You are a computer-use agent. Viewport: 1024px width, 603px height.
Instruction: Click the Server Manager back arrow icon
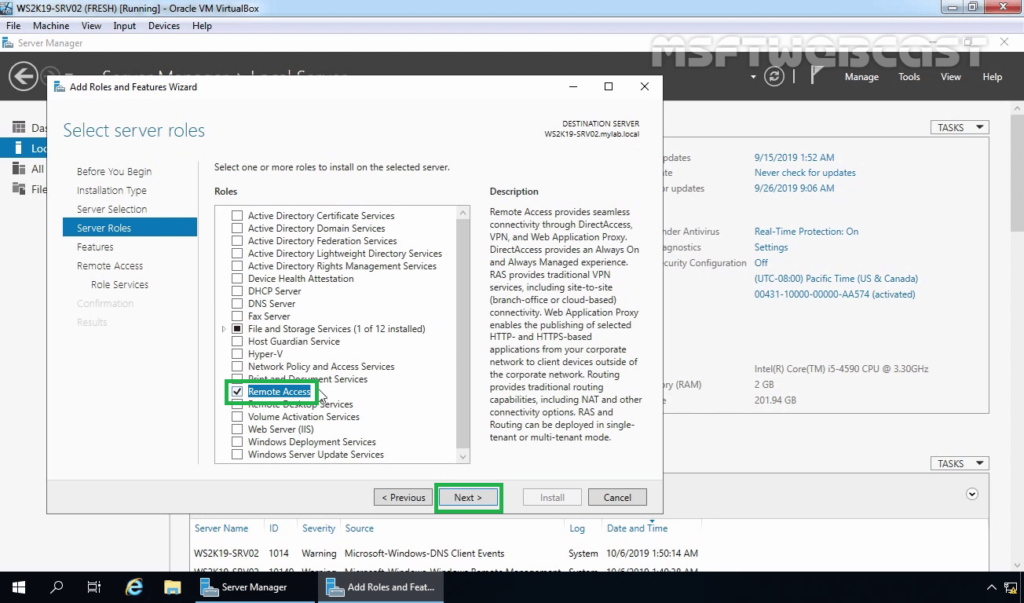[x=24, y=76]
